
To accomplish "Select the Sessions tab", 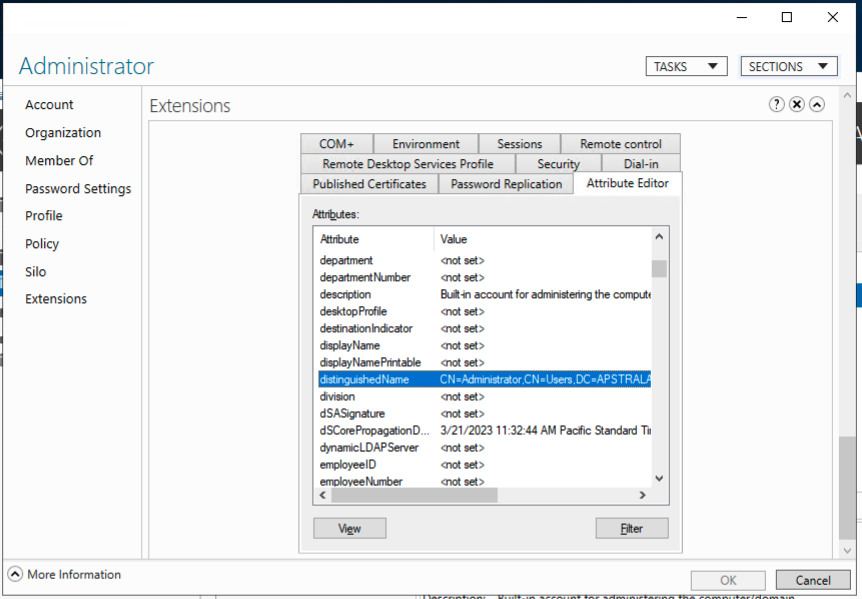I will coord(519,143).
